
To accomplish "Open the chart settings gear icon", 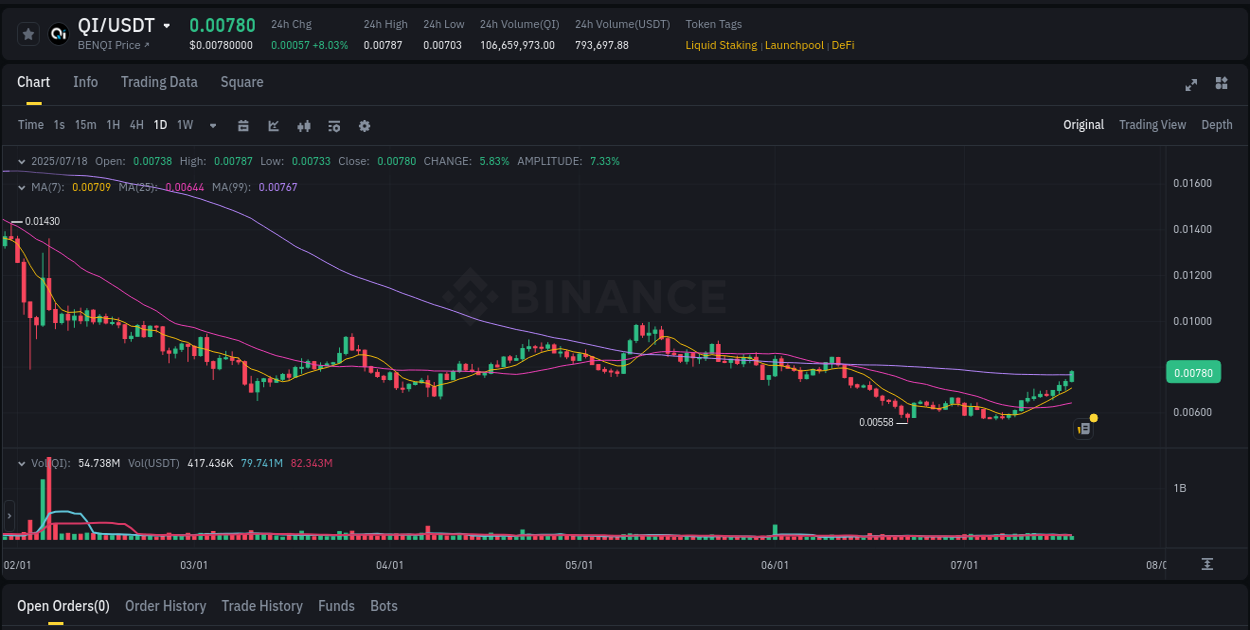I will tap(364, 126).
